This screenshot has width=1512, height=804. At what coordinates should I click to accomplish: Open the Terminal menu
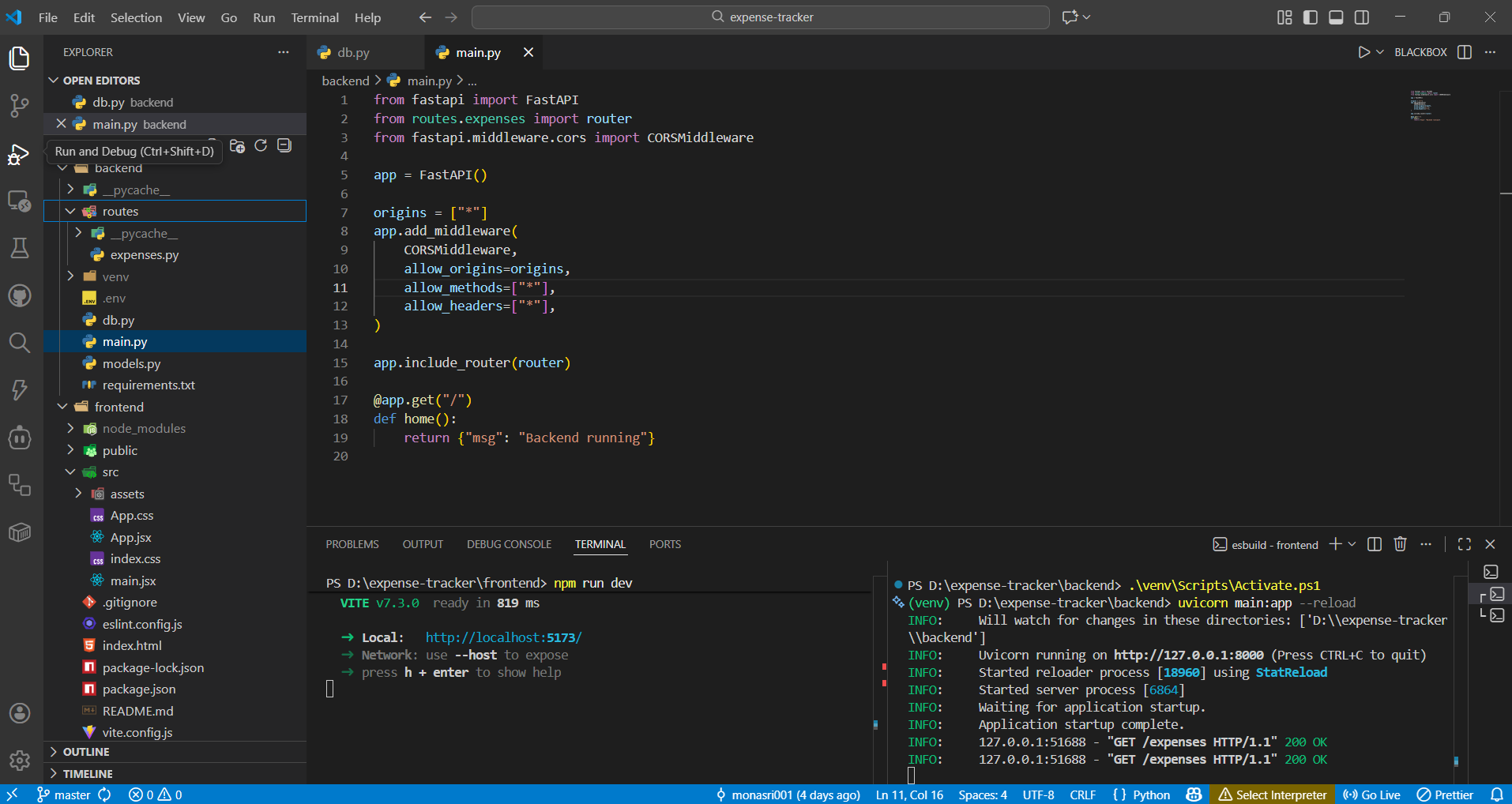314,17
